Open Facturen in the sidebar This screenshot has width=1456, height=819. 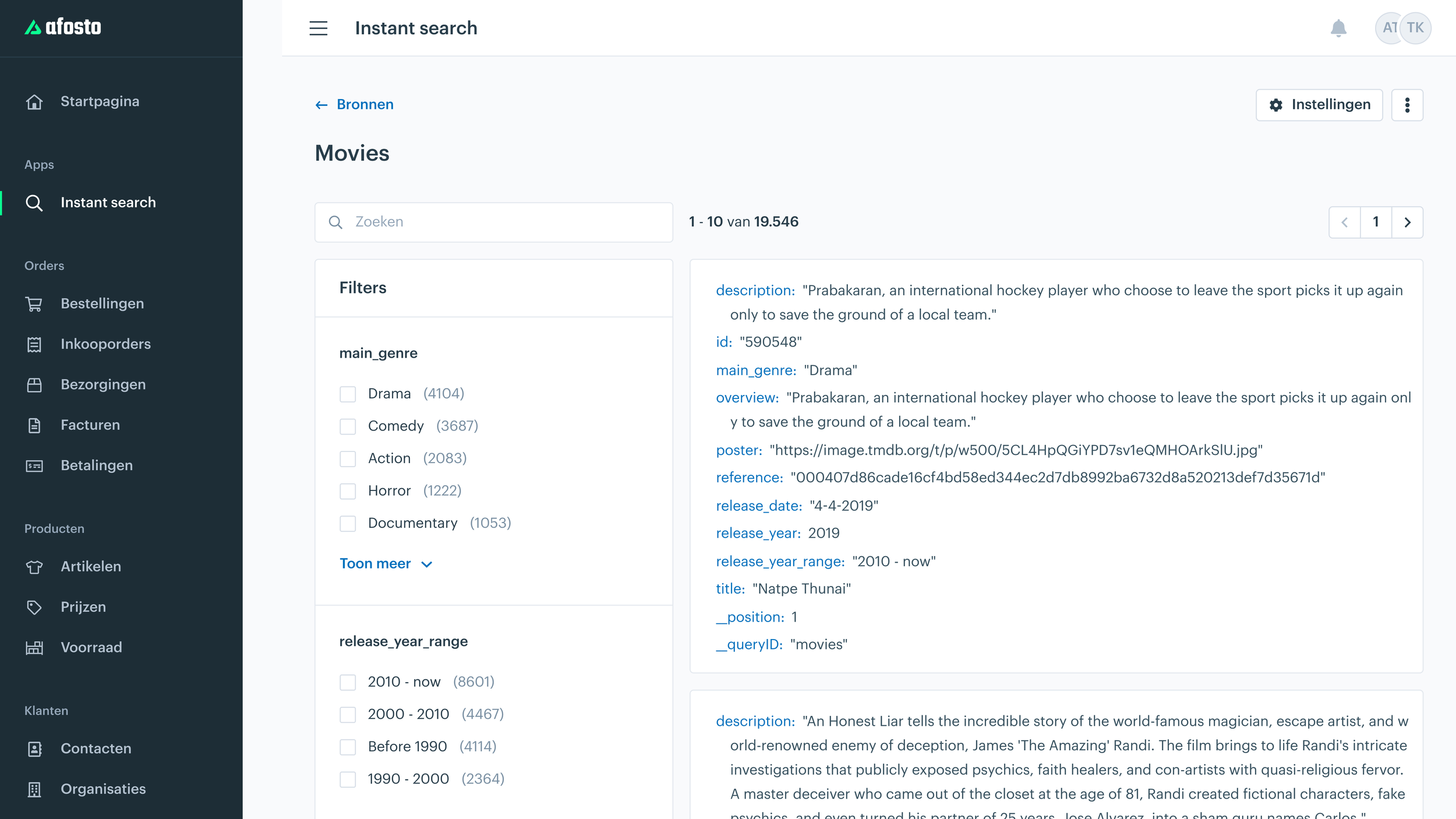[x=90, y=425]
